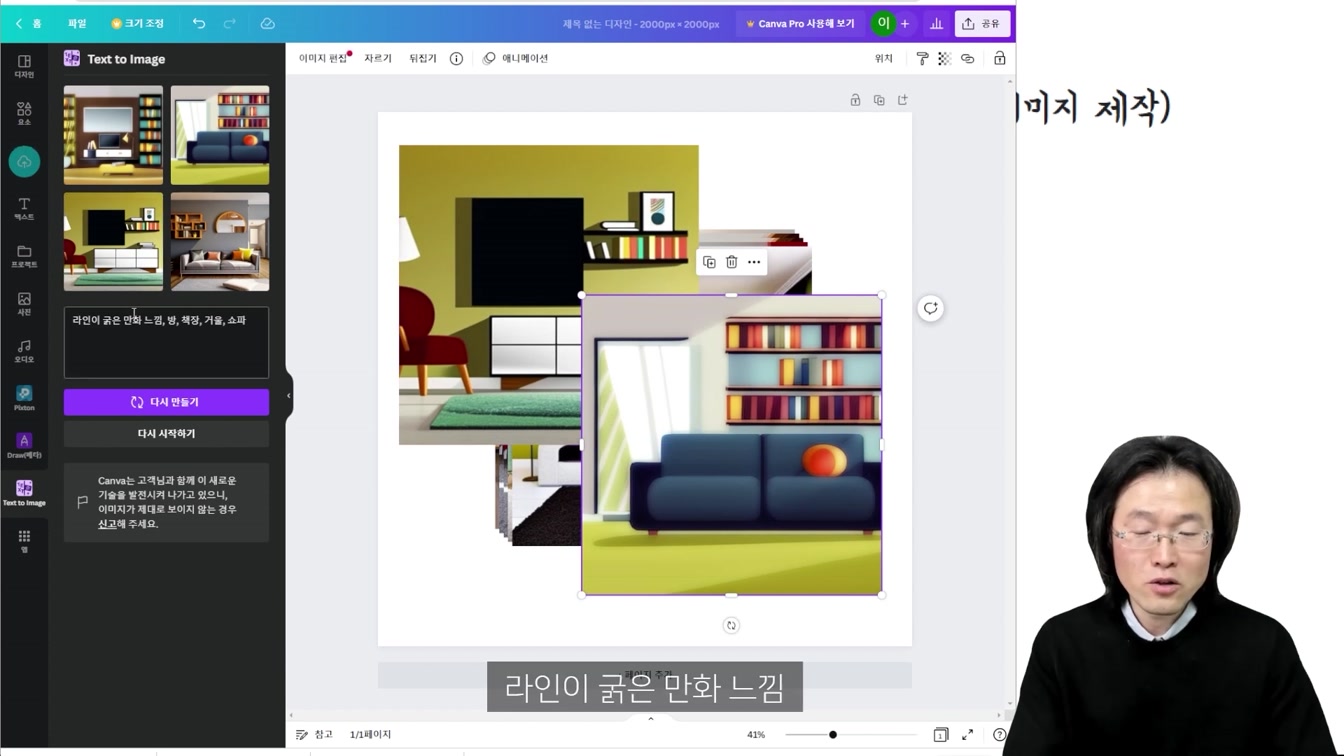The width and height of the screenshot is (1344, 756).
Task: Open the Draw(베타) tool in sidebar
Action: (24, 446)
